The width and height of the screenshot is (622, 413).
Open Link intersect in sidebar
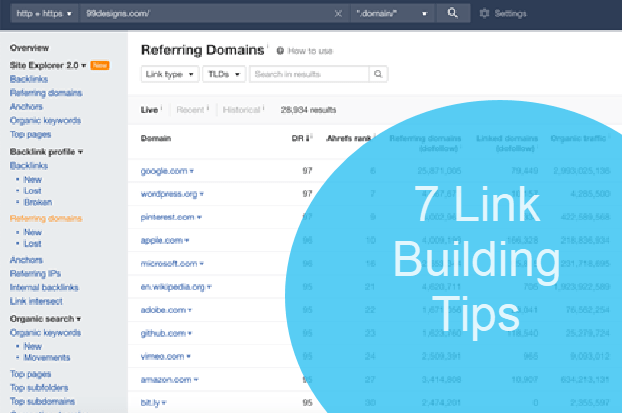click(36, 301)
